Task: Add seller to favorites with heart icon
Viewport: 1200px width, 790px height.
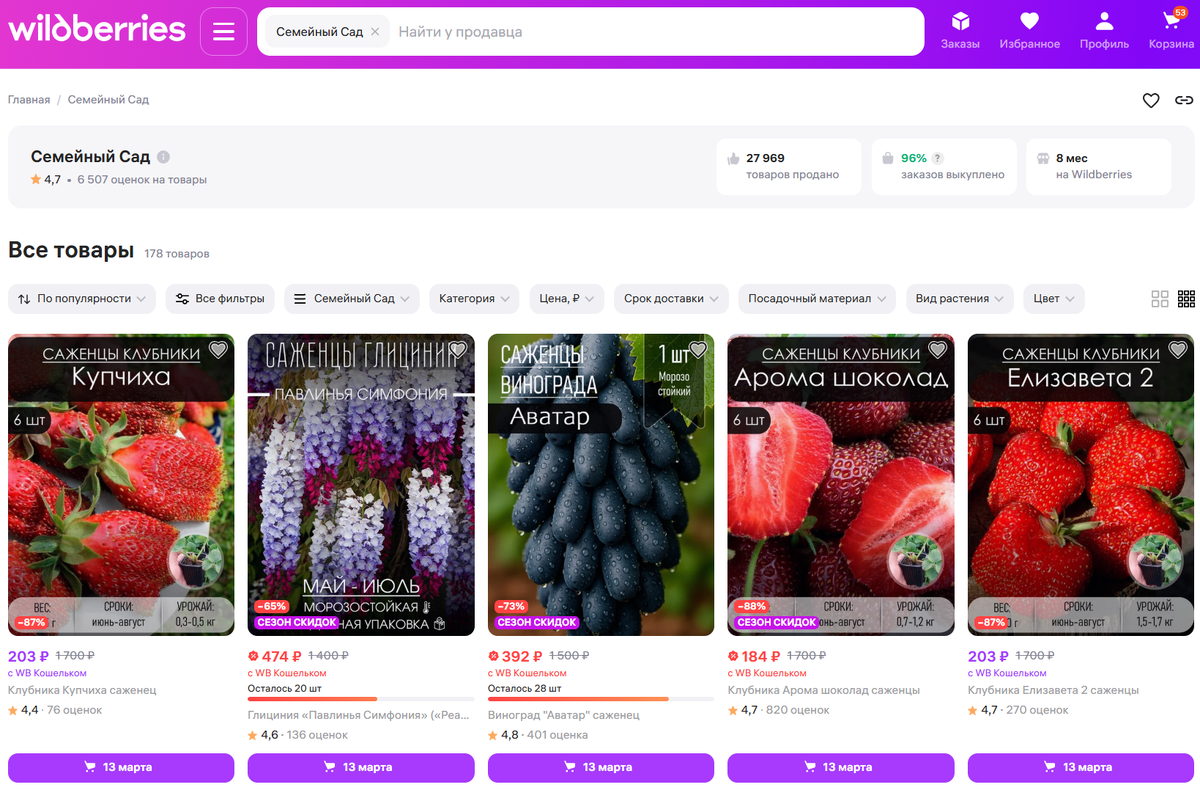Action: tap(1151, 100)
